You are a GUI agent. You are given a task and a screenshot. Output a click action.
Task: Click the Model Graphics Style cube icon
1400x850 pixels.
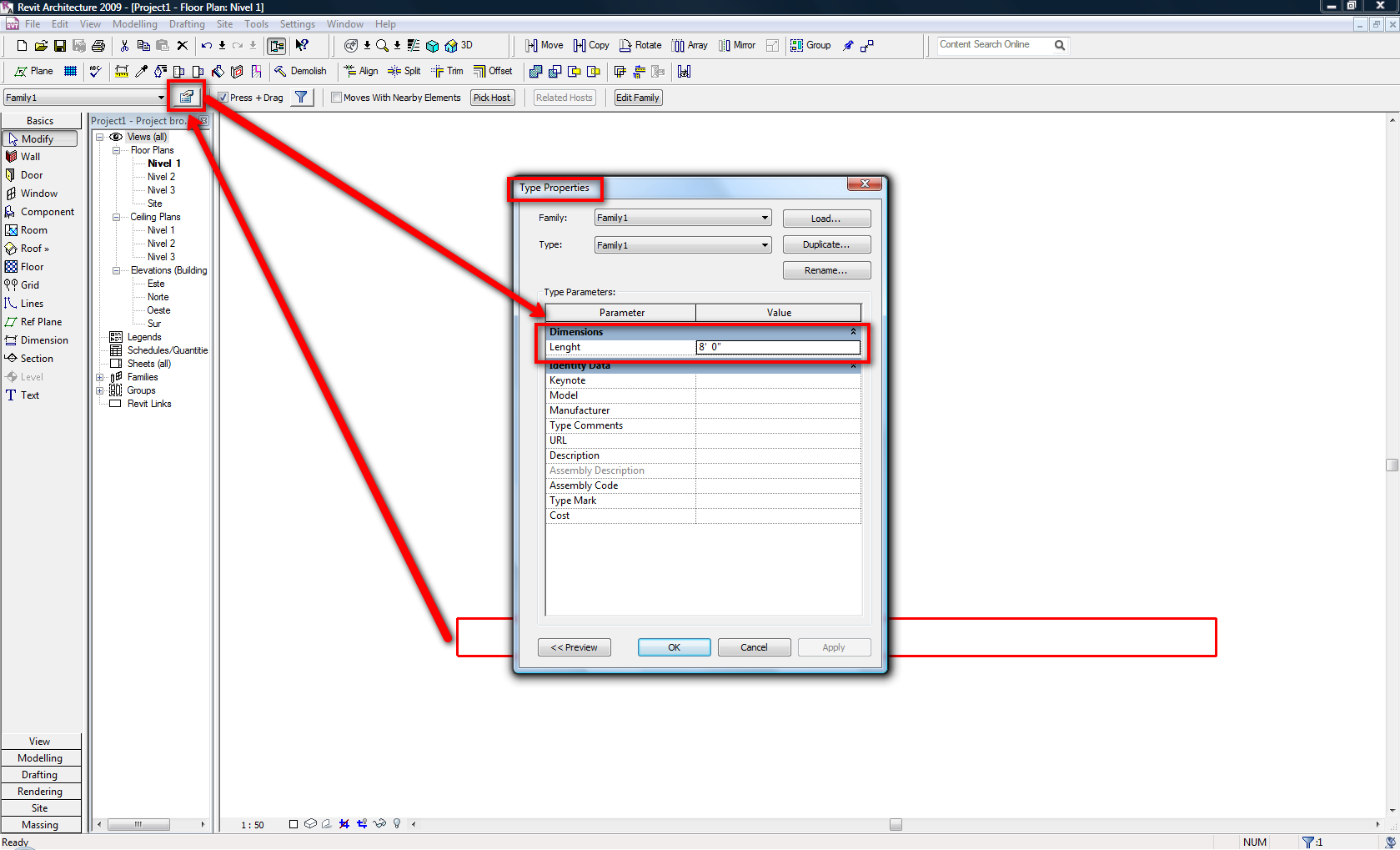310,824
